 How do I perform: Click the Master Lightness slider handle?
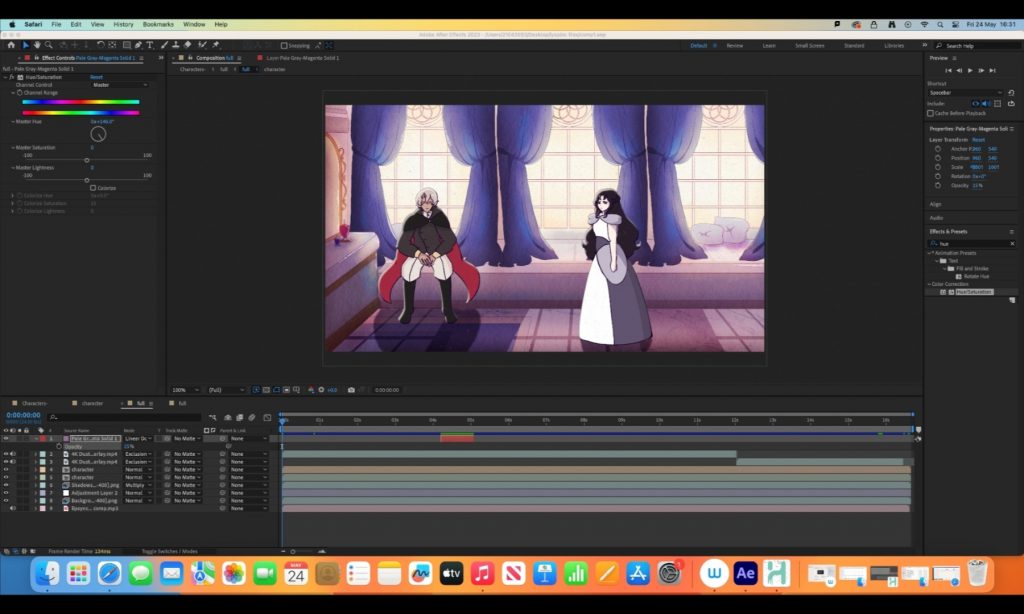click(87, 180)
